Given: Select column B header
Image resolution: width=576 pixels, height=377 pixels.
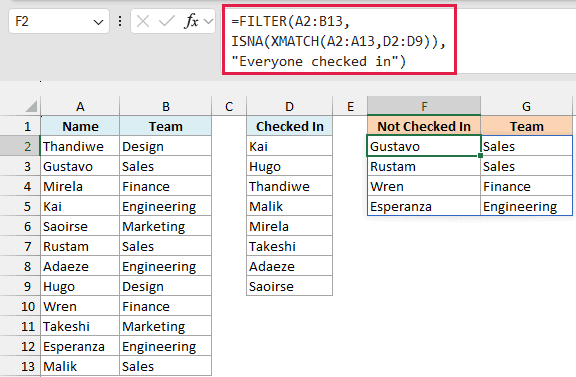Looking at the screenshot, I should click(166, 107).
